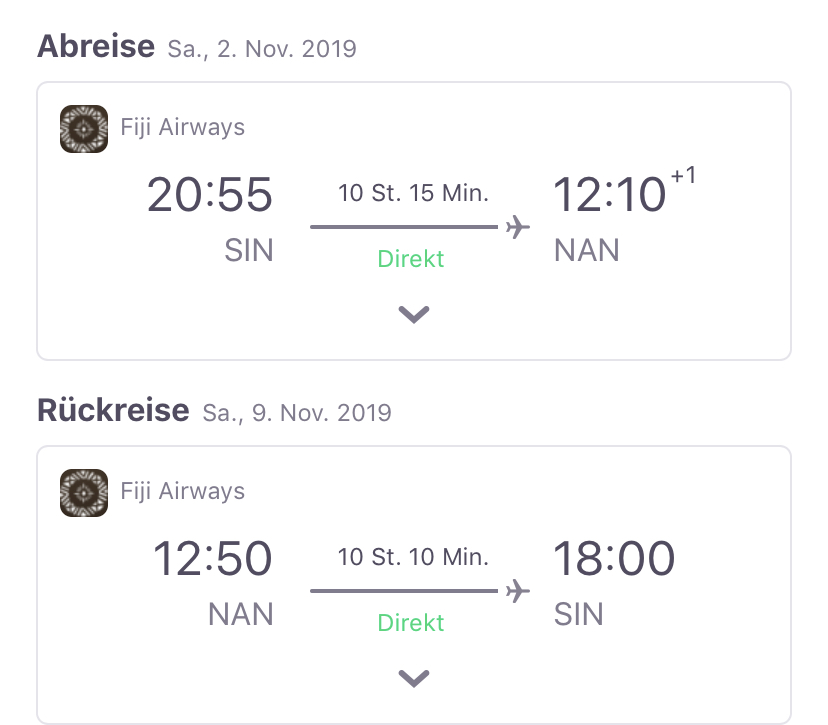Image resolution: width=828 pixels, height=725 pixels.
Task: Click departure date Sa., 2. Nov. 2019
Action: (x=262, y=49)
